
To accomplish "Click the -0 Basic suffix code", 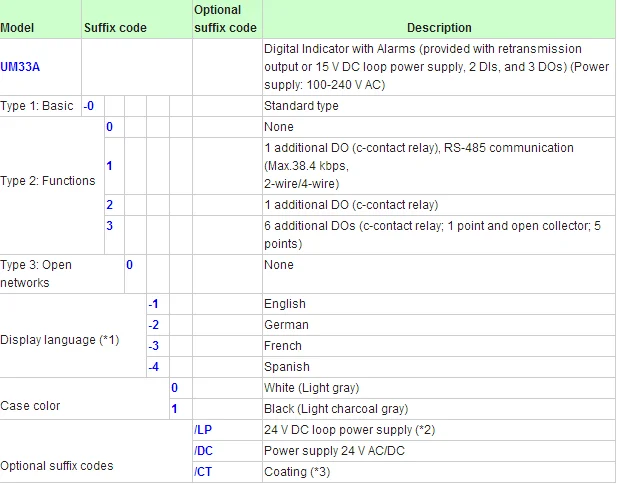I will point(90,105).
